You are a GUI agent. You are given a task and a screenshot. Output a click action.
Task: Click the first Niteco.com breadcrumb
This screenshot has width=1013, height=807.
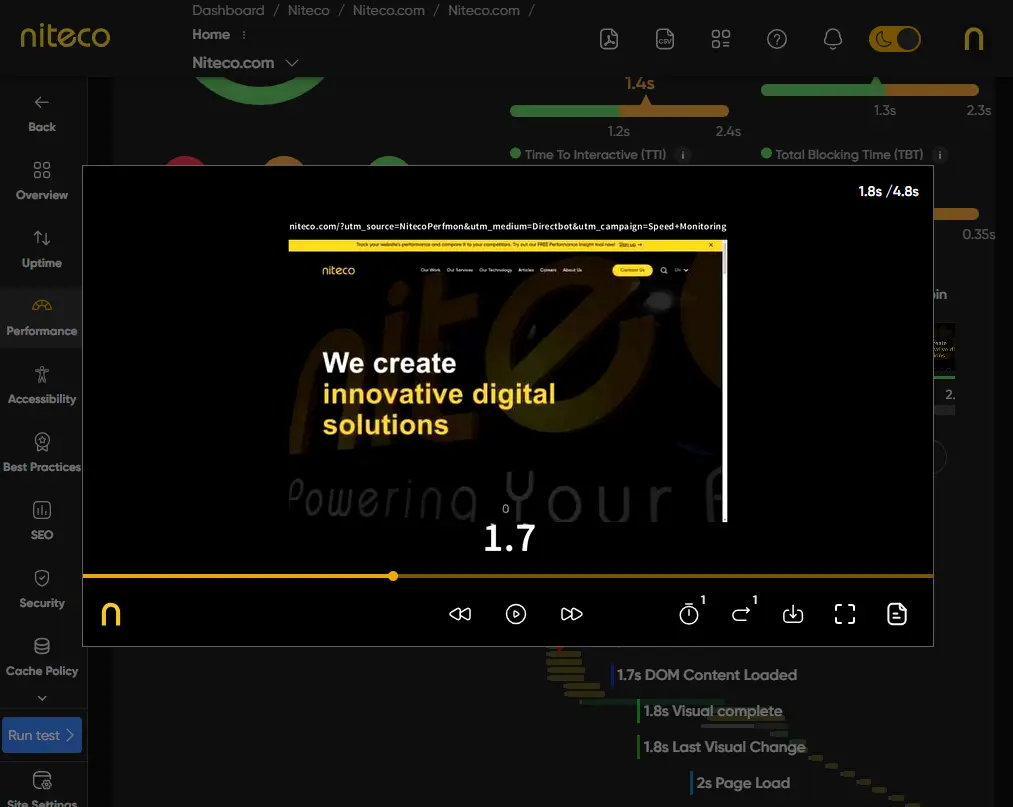point(388,10)
